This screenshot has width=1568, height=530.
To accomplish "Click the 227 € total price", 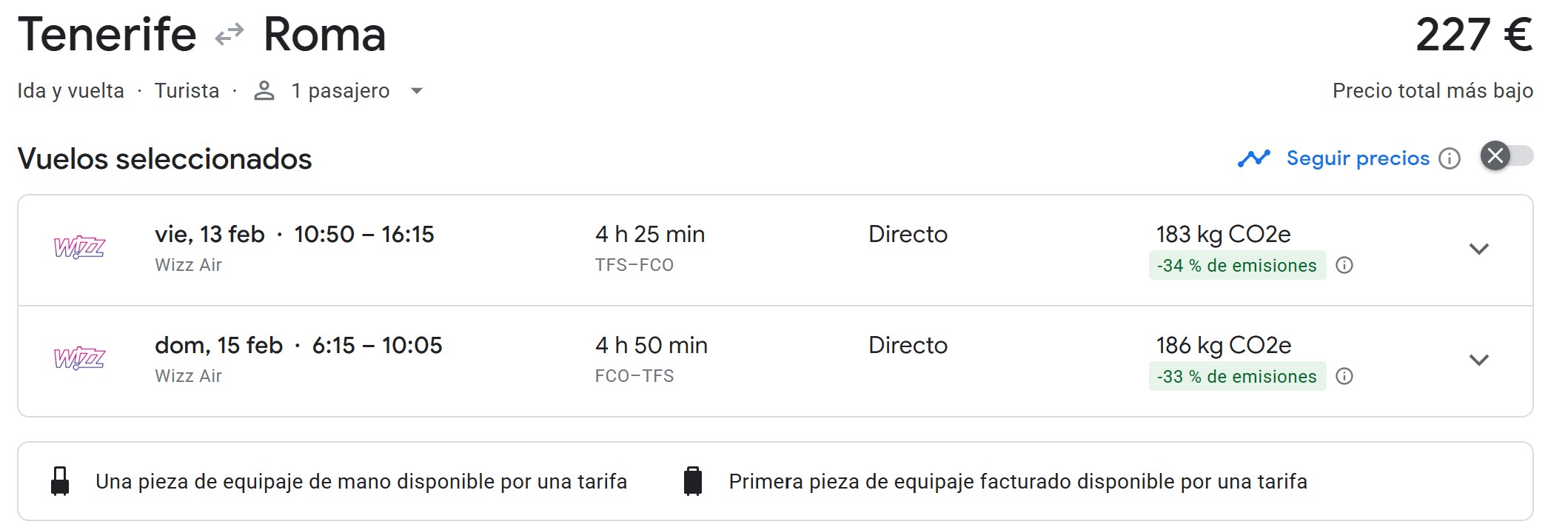I will click(1473, 35).
